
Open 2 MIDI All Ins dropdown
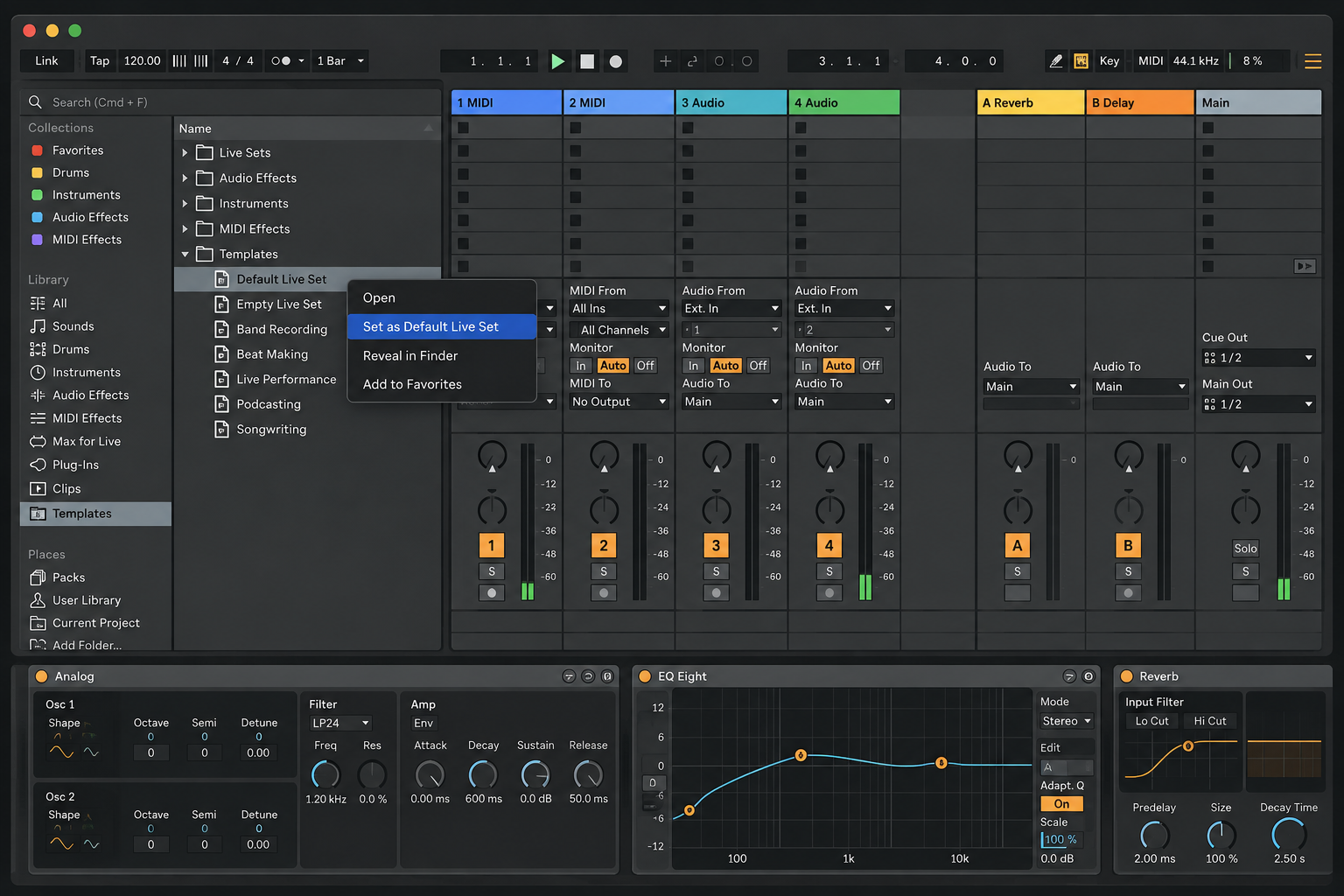tap(619, 309)
